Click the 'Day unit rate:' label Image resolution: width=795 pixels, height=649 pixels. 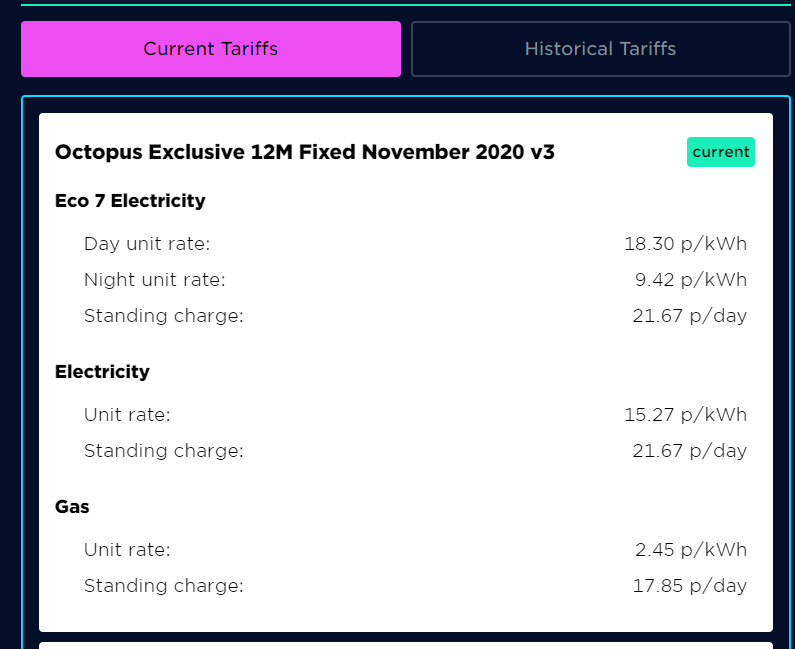(147, 244)
